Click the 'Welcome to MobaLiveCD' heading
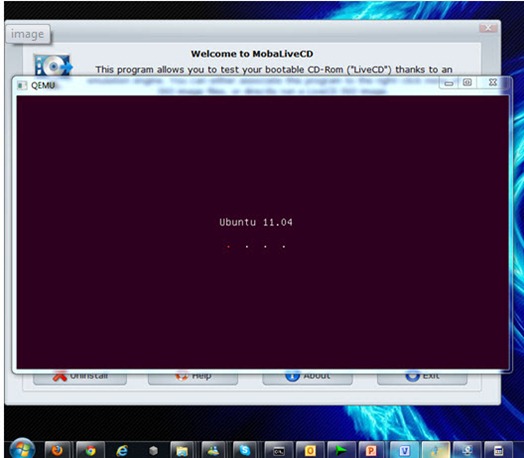The width and height of the screenshot is (524, 458). click(x=252, y=54)
